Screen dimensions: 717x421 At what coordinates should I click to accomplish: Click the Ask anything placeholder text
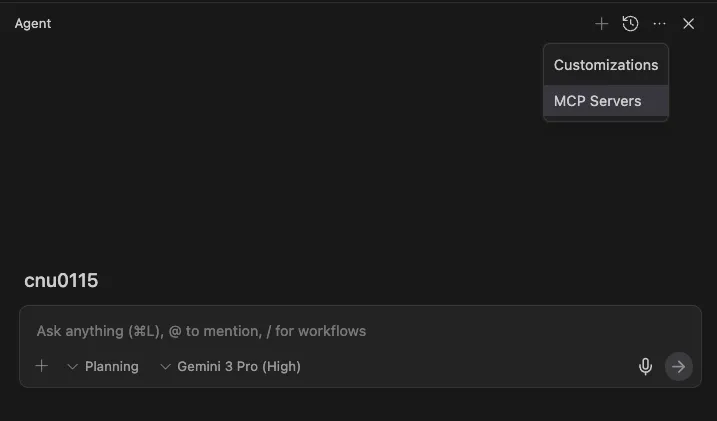pos(201,331)
